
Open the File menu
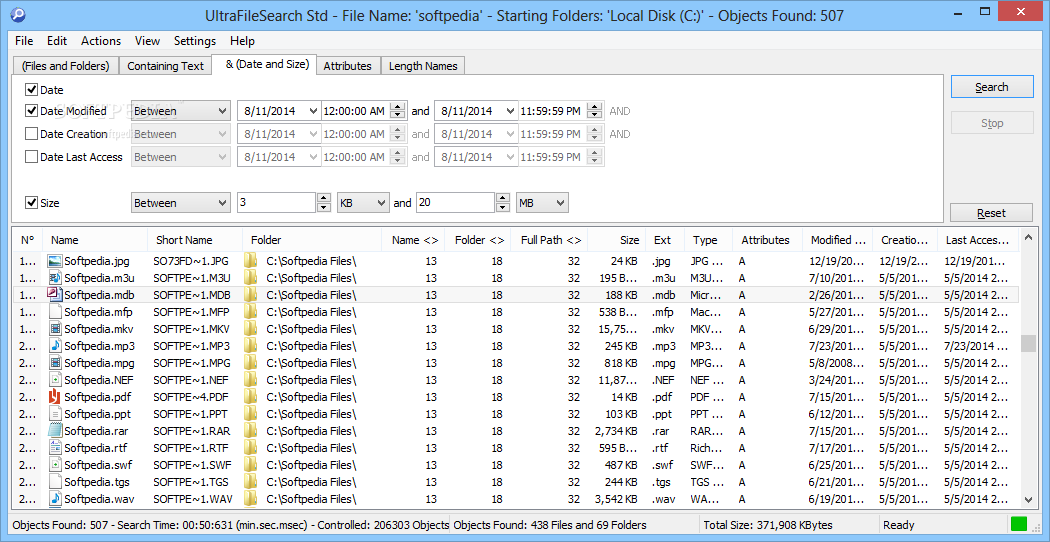point(24,41)
